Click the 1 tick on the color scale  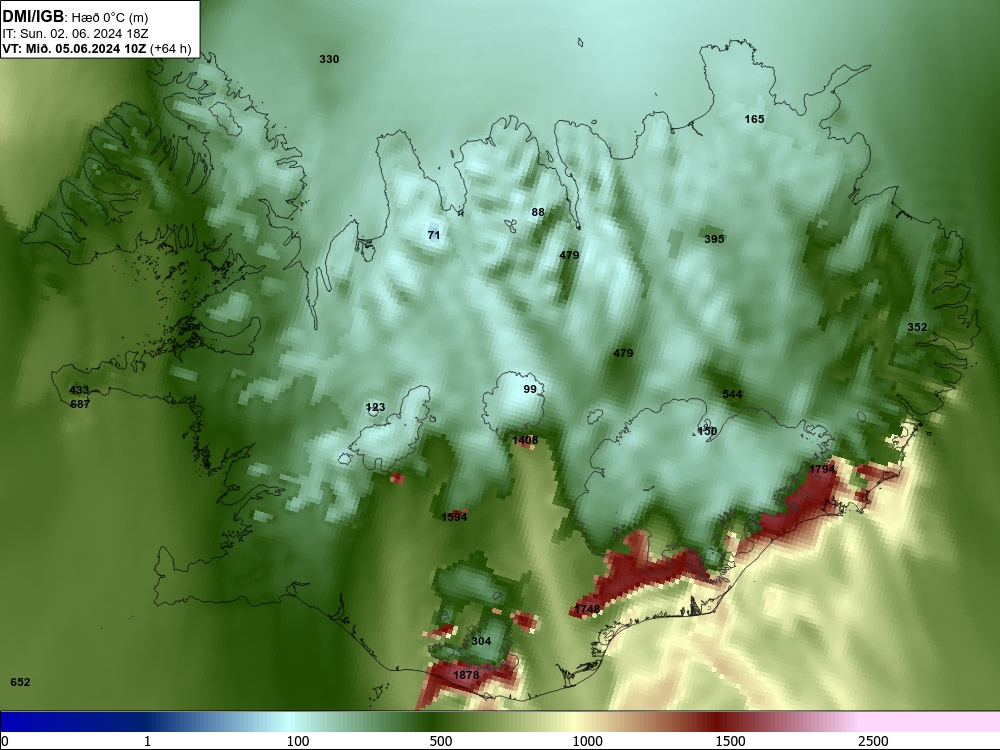click(x=147, y=741)
